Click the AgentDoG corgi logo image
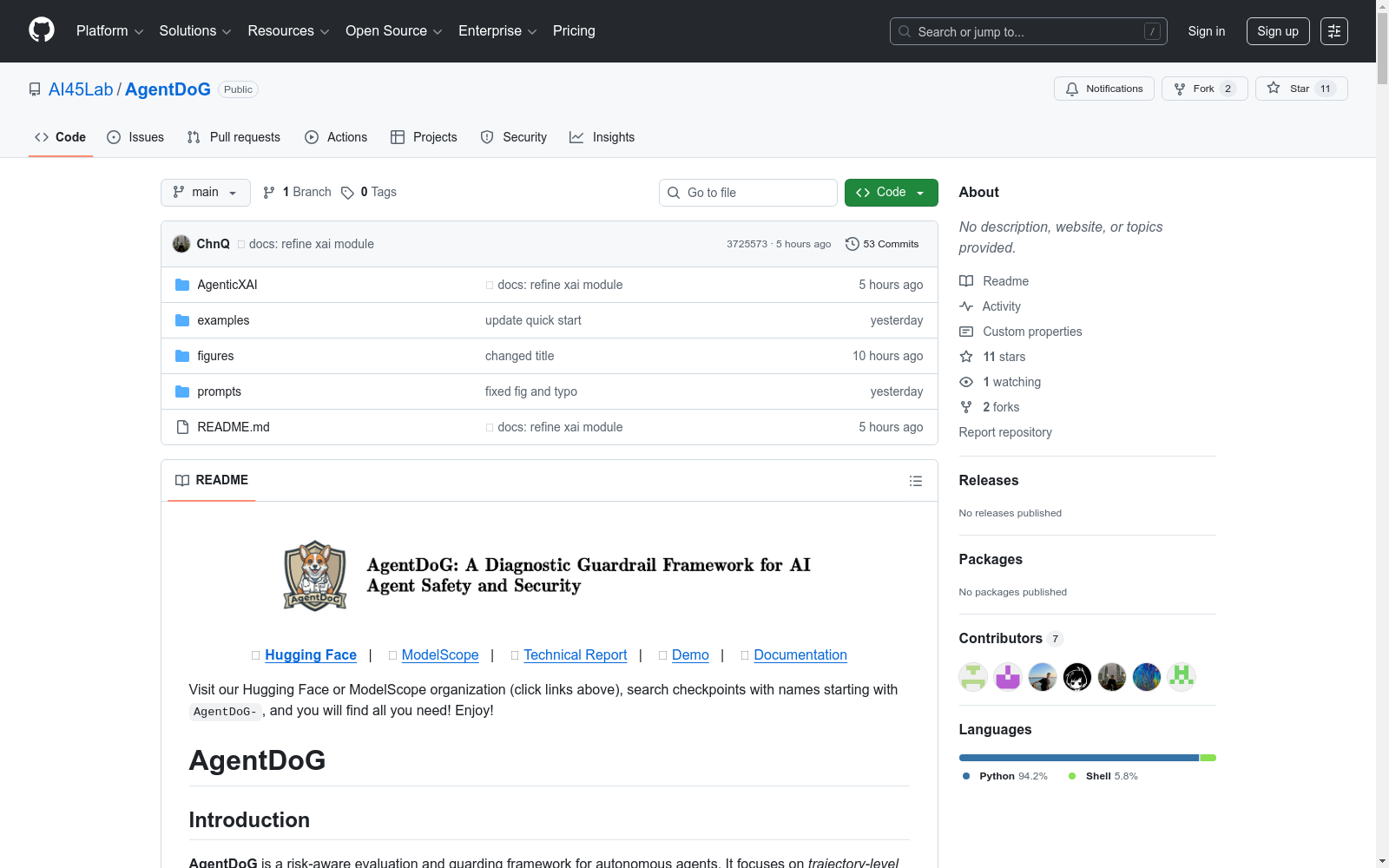 click(315, 575)
